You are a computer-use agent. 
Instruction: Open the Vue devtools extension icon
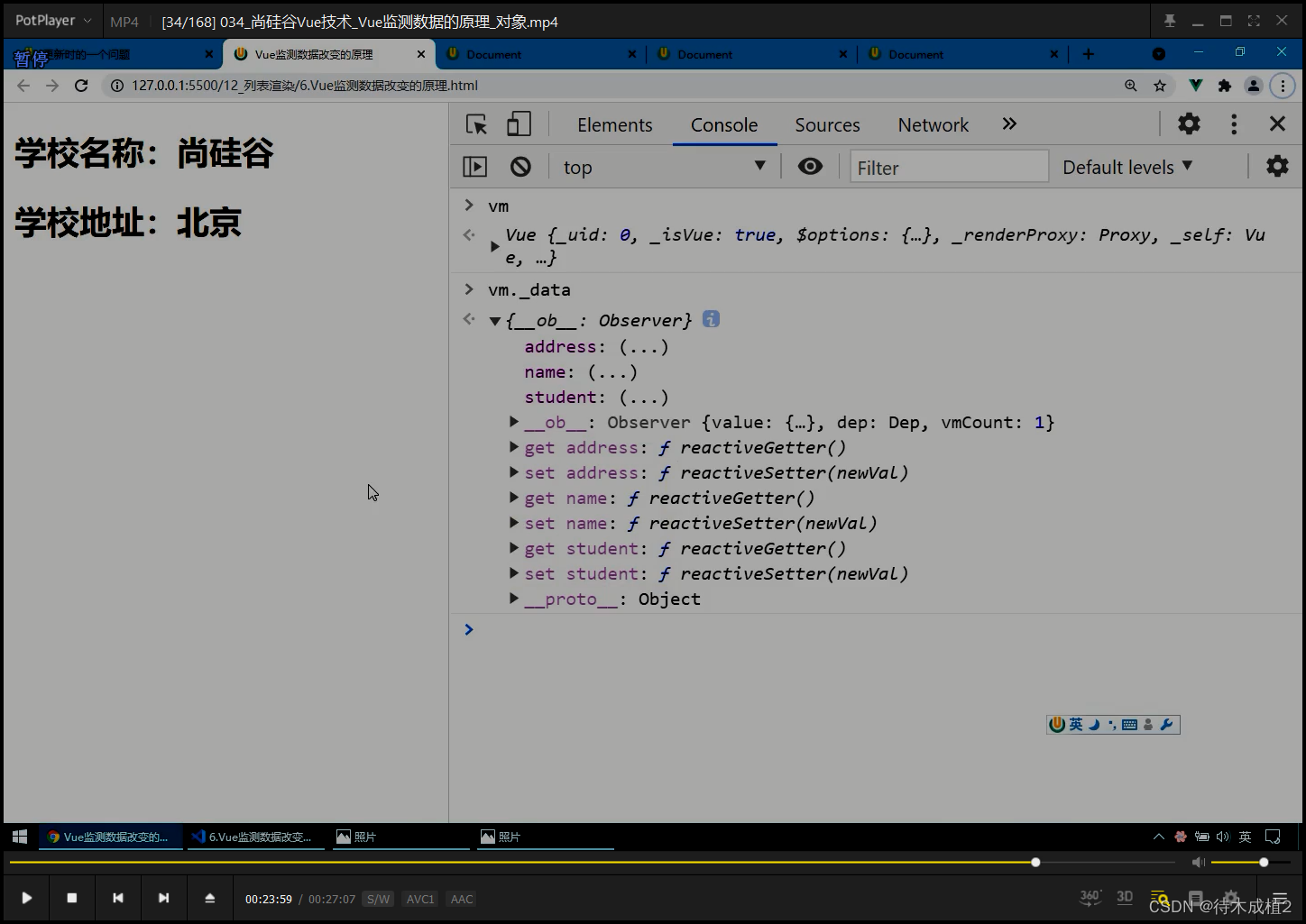(x=1195, y=86)
